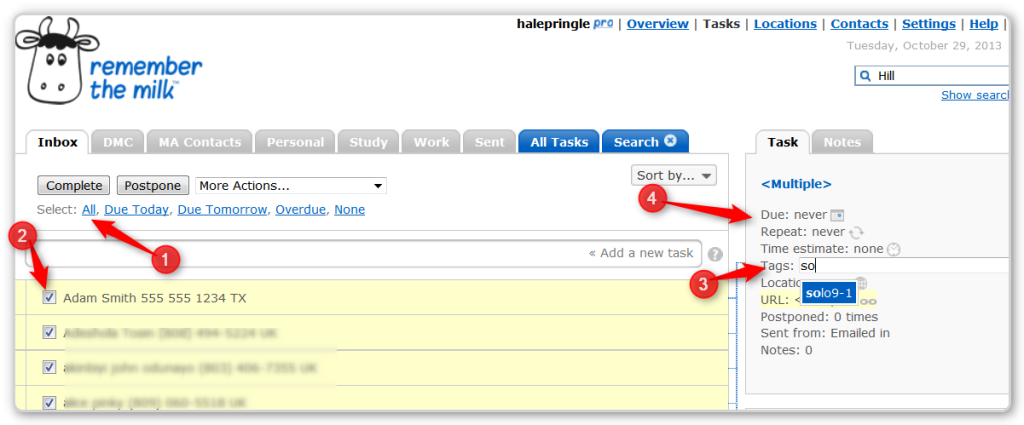
Task: Click the Time estimate: none value
Action: (x=868, y=249)
